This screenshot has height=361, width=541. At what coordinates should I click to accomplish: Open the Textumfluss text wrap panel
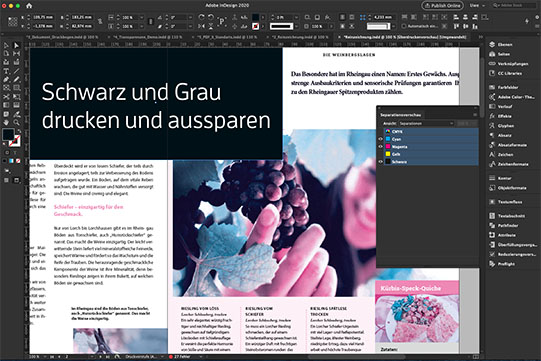pos(506,202)
